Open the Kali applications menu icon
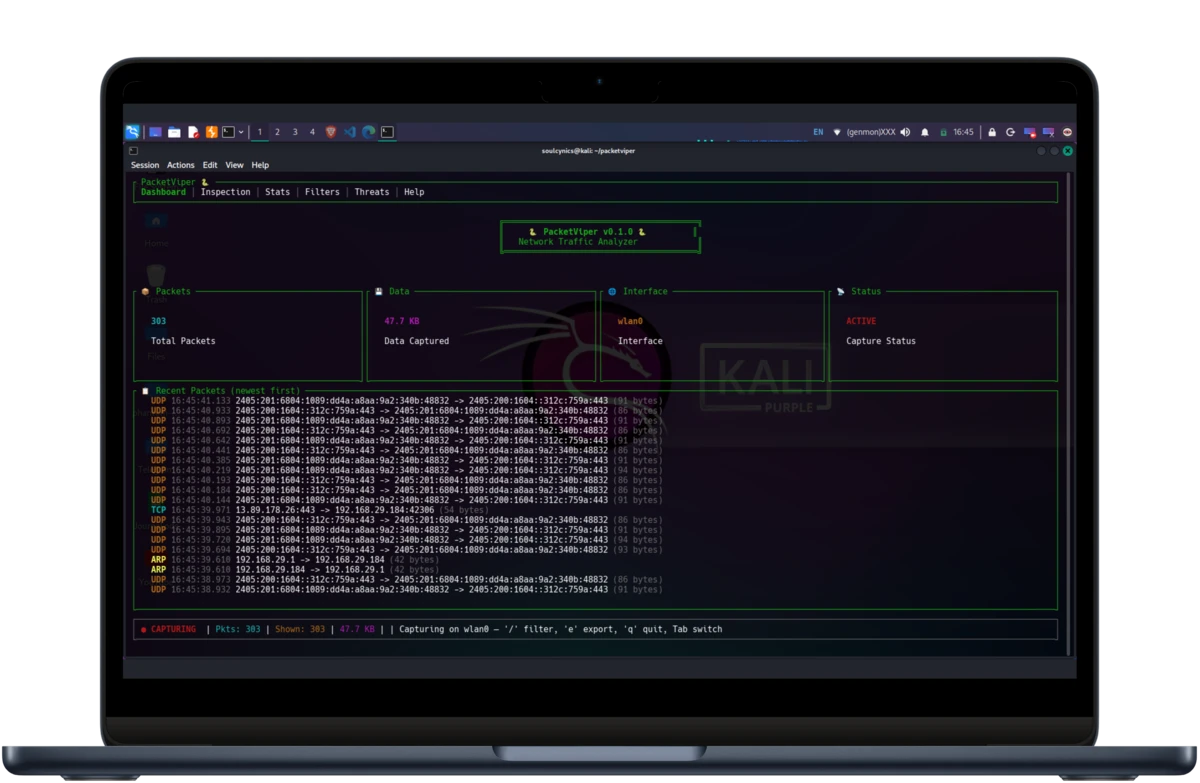This screenshot has width=1200, height=783. point(132,132)
